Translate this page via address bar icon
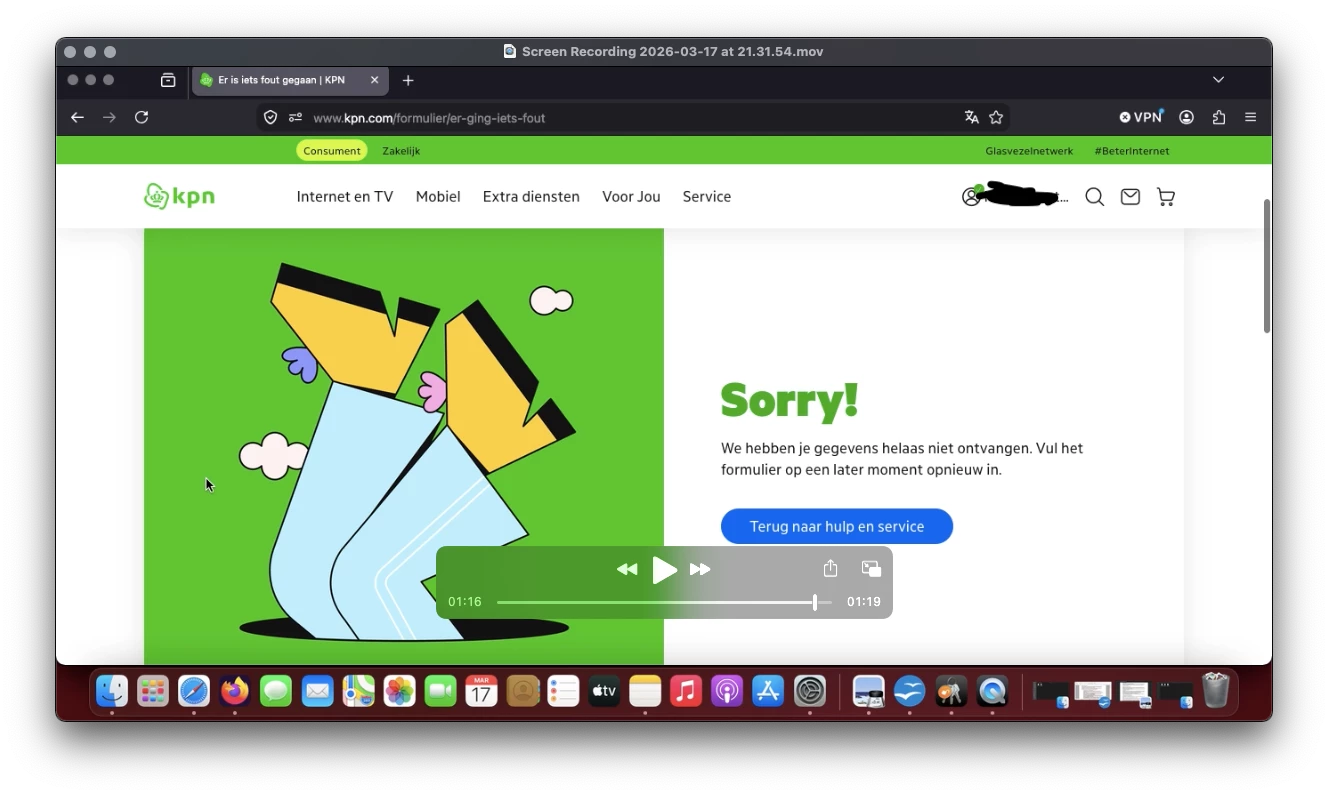 pos(971,117)
